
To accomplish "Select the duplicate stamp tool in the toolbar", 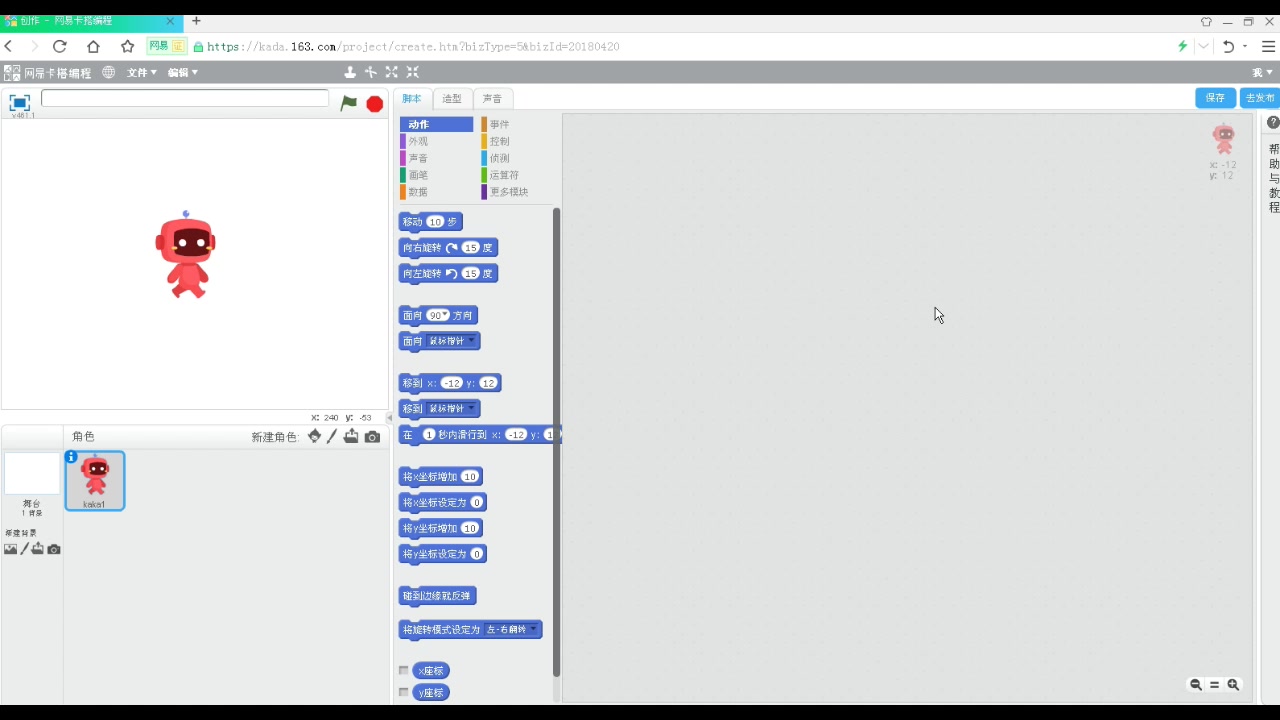I will (x=350, y=72).
